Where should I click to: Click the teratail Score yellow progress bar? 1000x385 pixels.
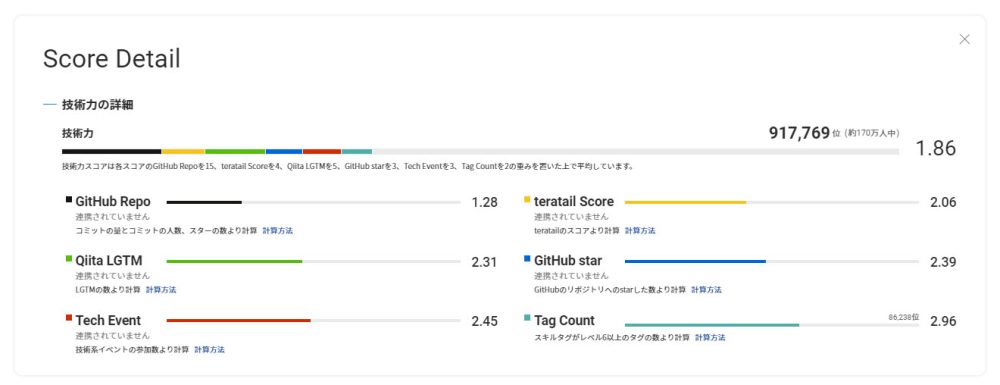pos(772,202)
